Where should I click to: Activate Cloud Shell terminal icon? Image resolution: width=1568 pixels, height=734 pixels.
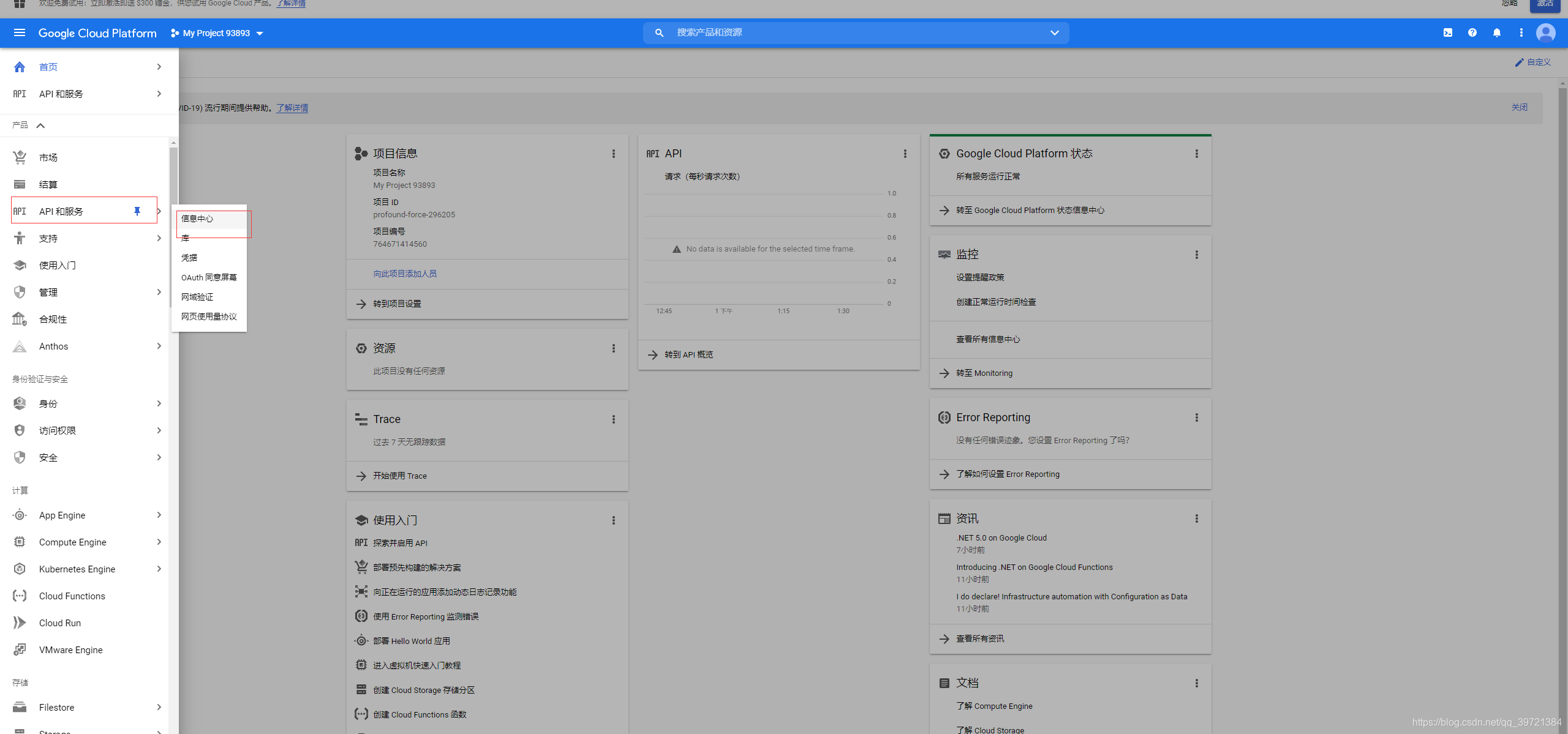coord(1447,33)
